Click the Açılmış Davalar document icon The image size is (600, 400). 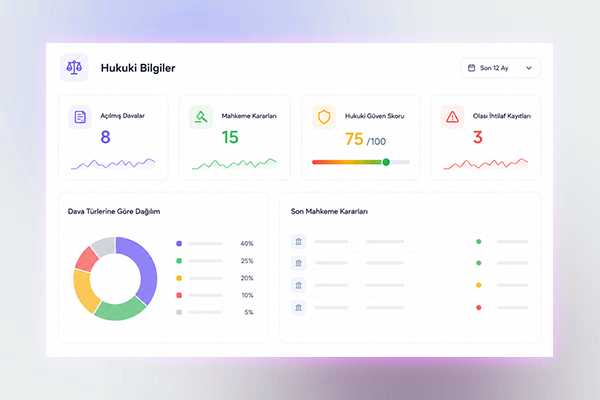click(x=80, y=117)
